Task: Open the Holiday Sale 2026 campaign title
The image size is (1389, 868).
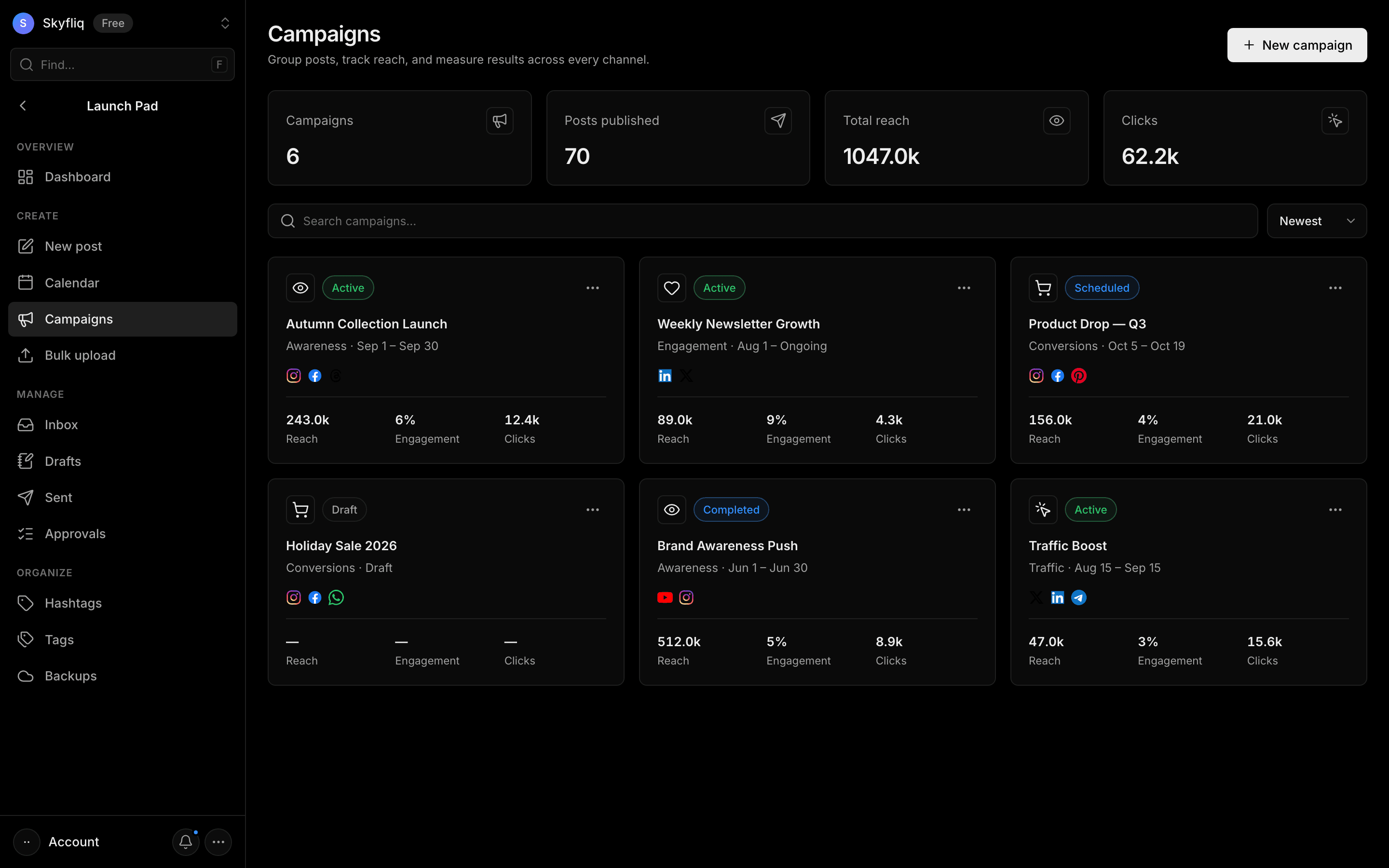Action: coord(341,545)
